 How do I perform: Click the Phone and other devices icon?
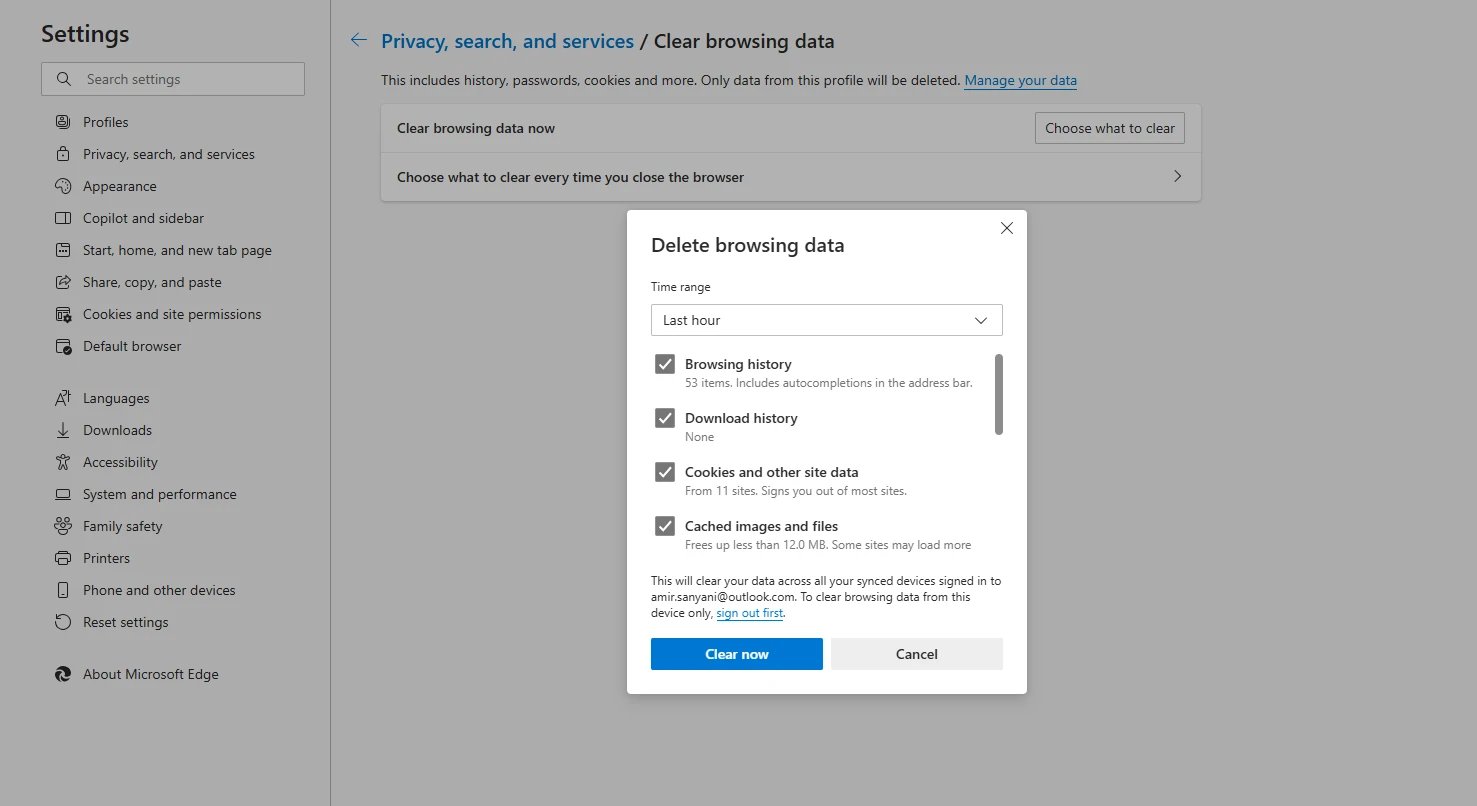[x=63, y=590]
